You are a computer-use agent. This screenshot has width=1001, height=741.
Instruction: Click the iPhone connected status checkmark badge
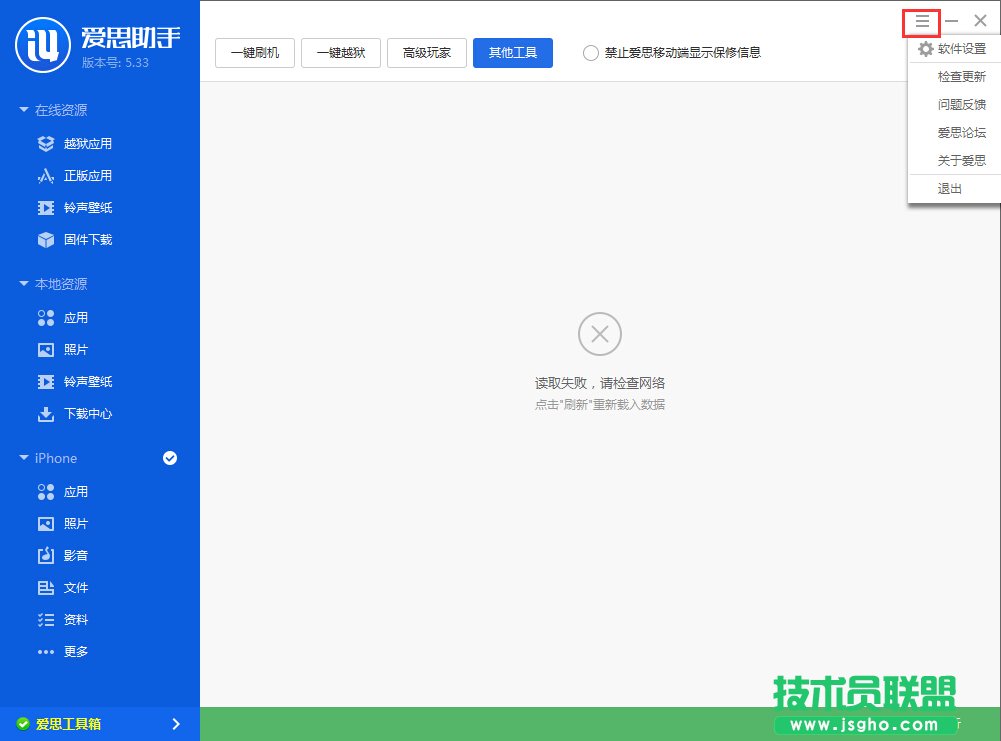[170, 458]
